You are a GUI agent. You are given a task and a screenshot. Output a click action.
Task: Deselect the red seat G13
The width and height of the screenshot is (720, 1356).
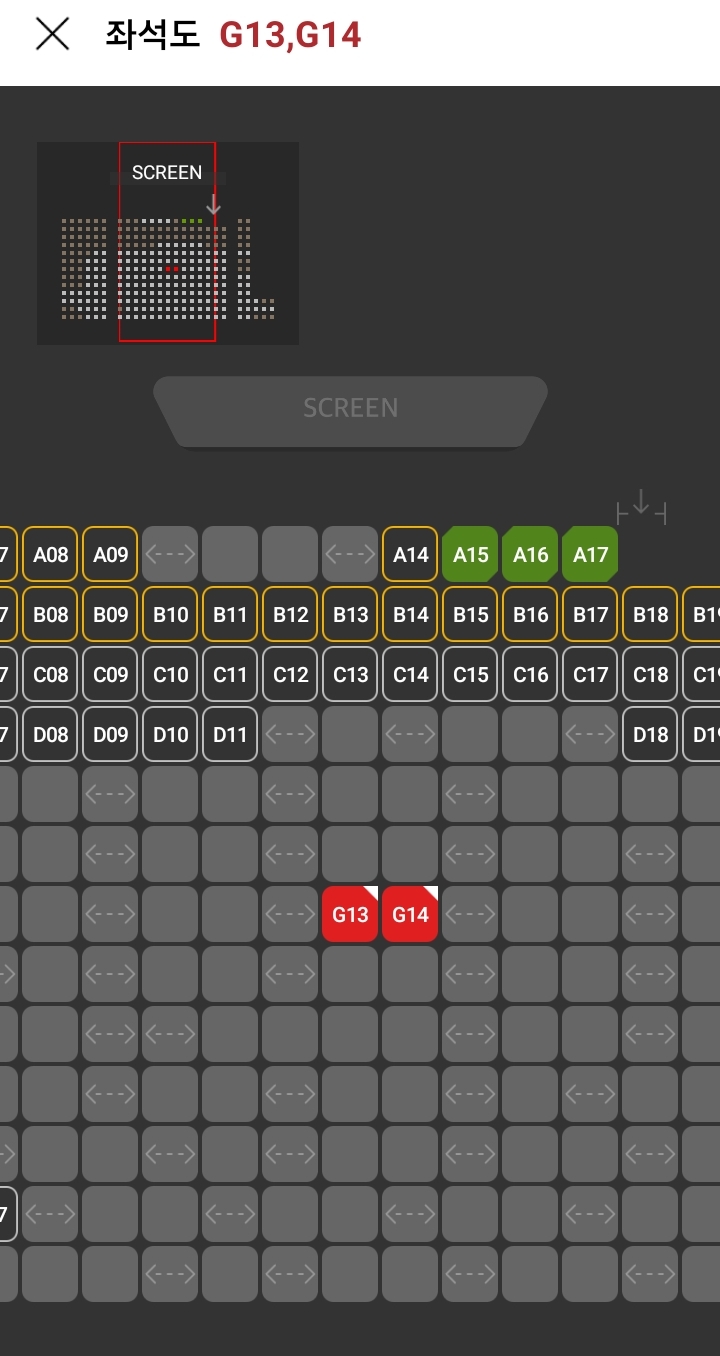coord(350,914)
